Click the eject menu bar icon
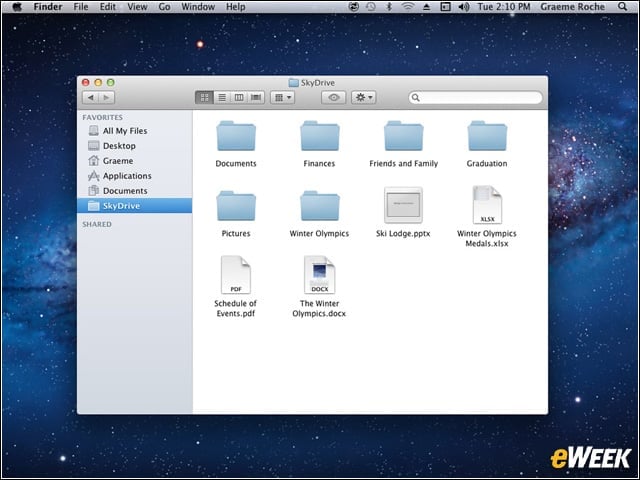Viewport: 640px width, 480px height. coord(426,7)
